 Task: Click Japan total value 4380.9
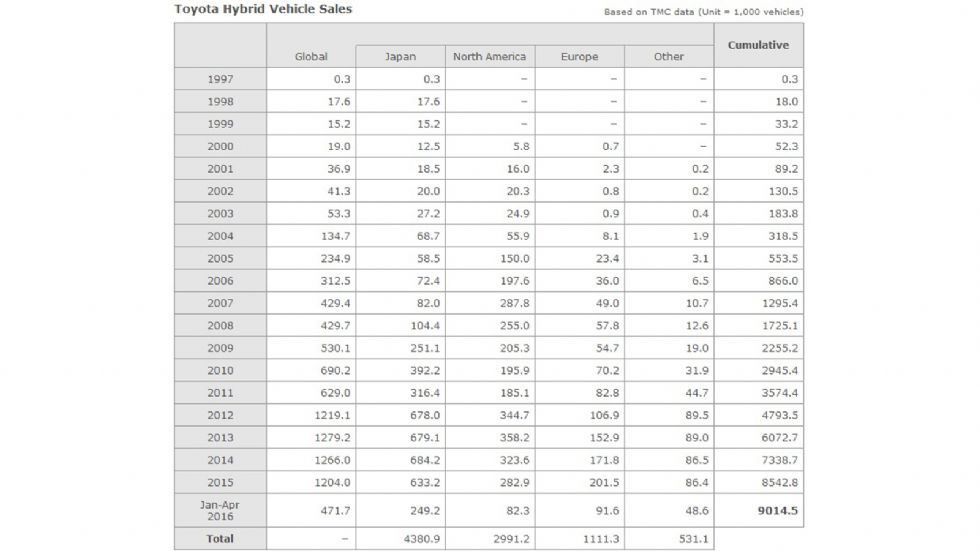pos(422,539)
